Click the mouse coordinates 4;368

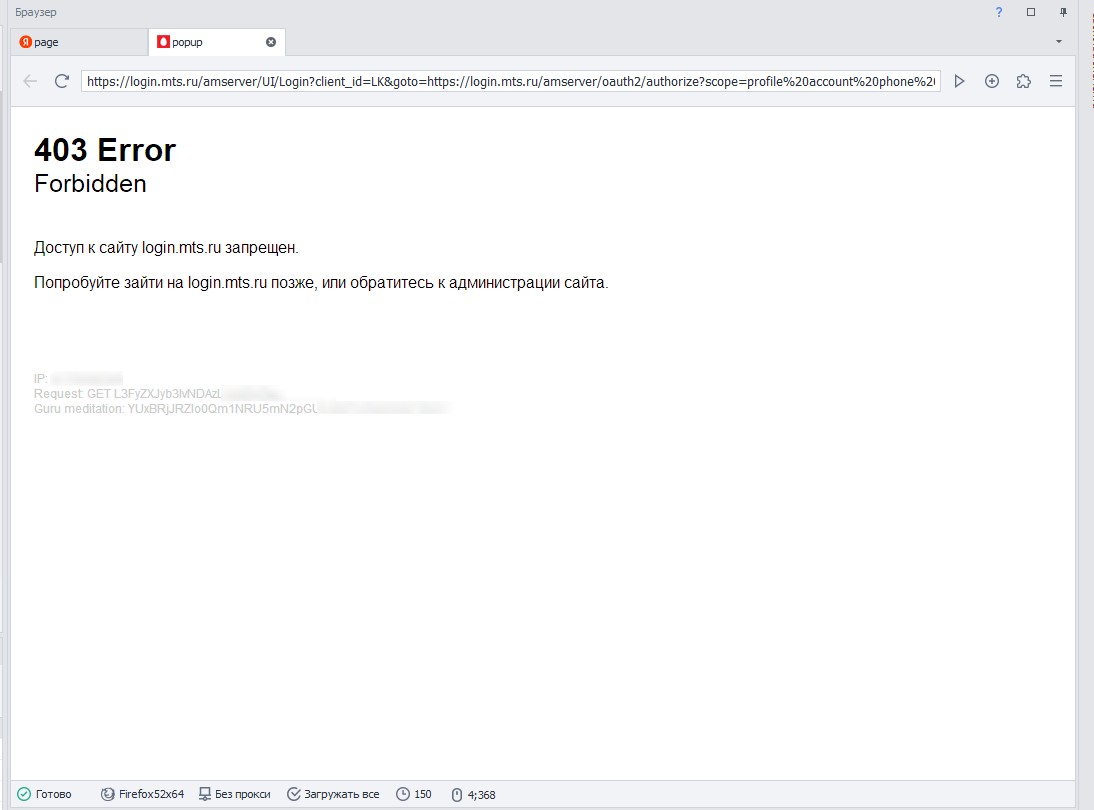click(x=473, y=795)
